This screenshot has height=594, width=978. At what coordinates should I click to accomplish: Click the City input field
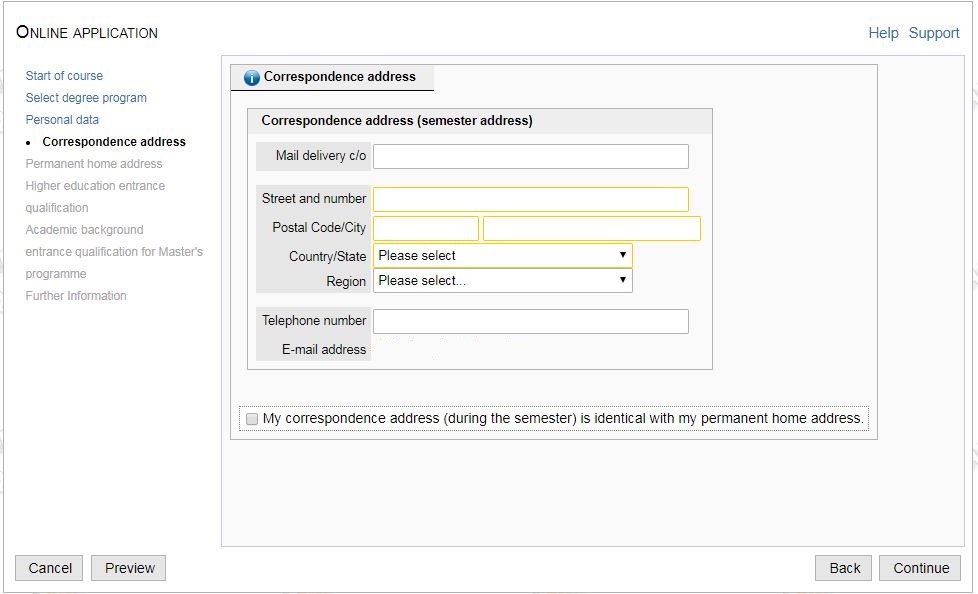pyautogui.click(x=591, y=229)
